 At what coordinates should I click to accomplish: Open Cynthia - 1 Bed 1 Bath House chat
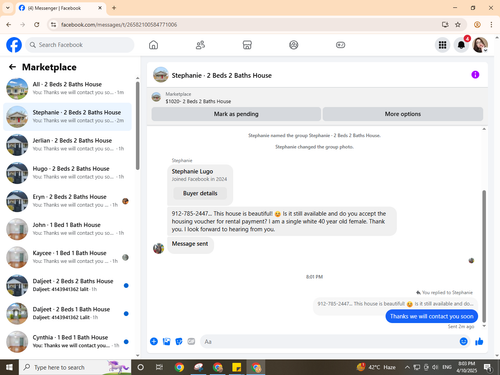coord(67,342)
